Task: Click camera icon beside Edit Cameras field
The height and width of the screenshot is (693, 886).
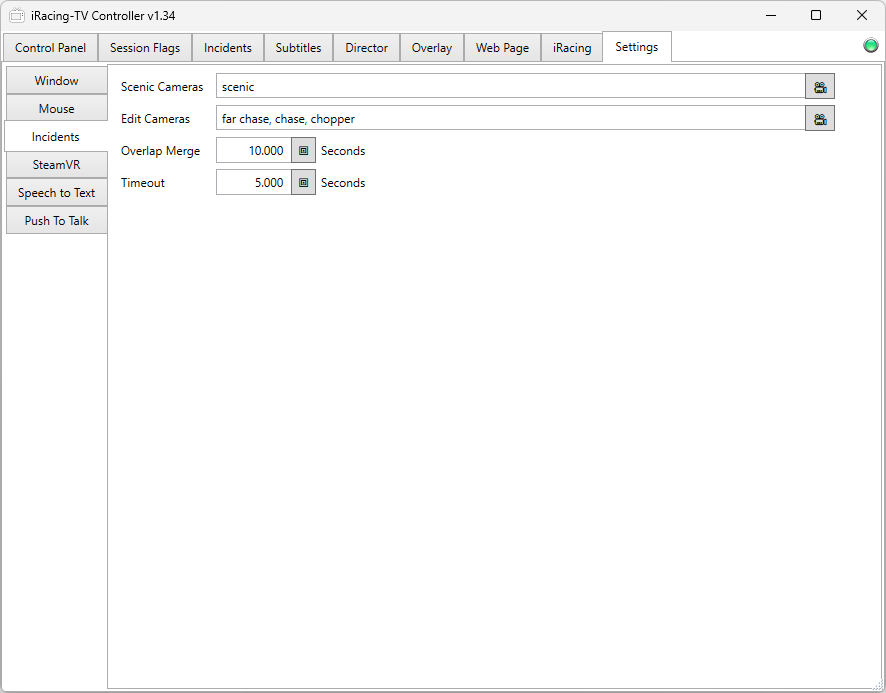Action: [820, 119]
